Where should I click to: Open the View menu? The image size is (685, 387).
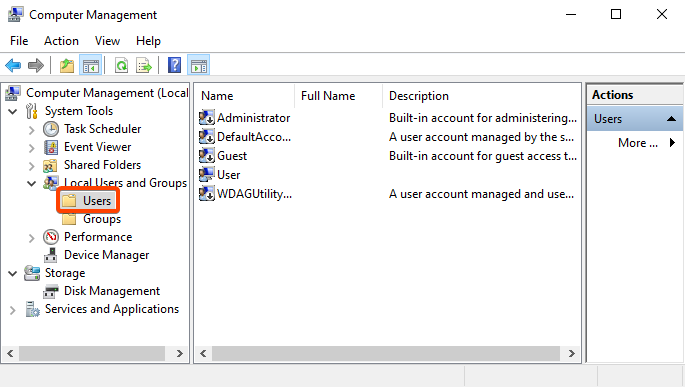point(107,41)
